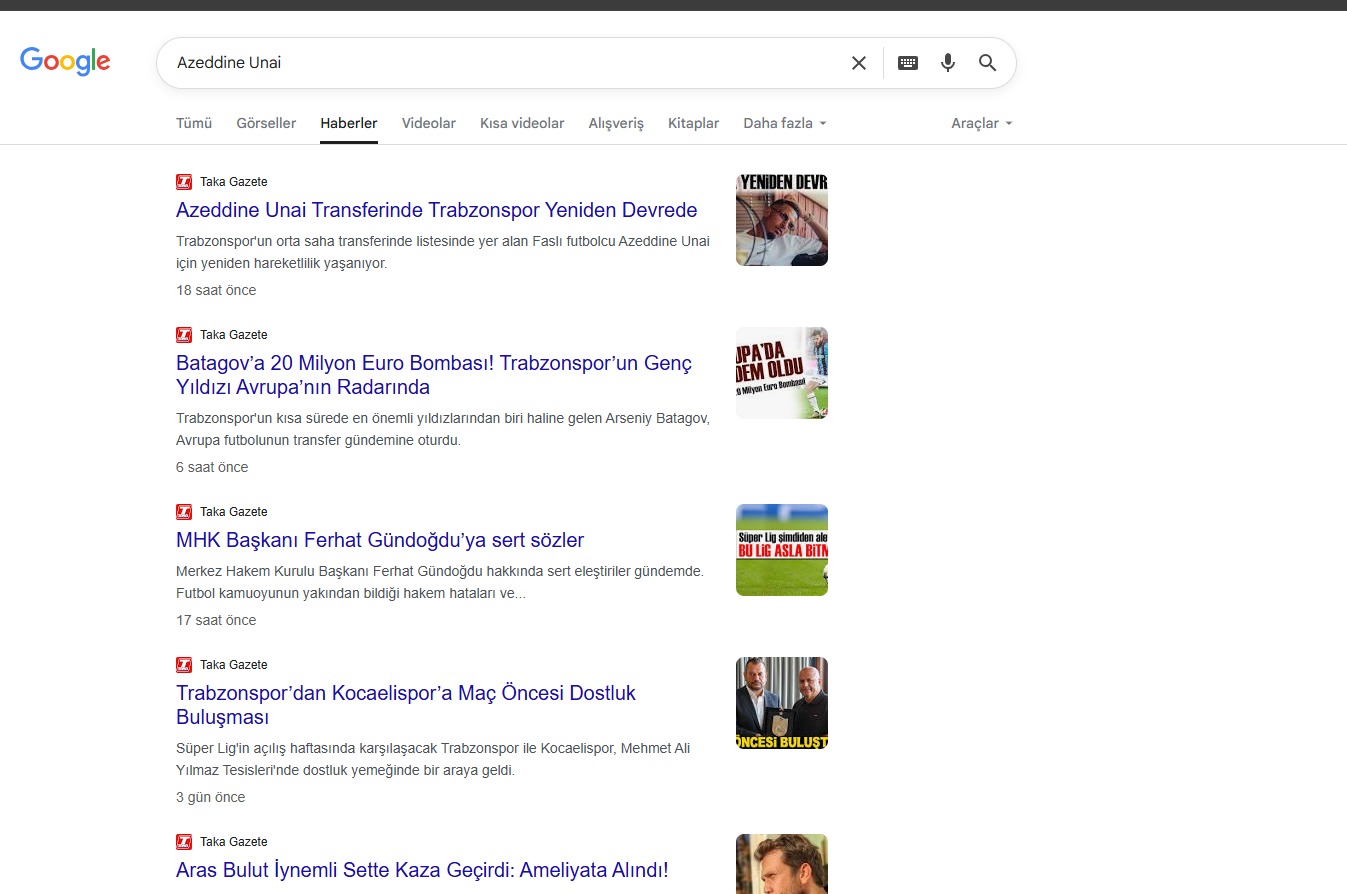Click thumbnail of Azeddine Unai article

pos(782,220)
